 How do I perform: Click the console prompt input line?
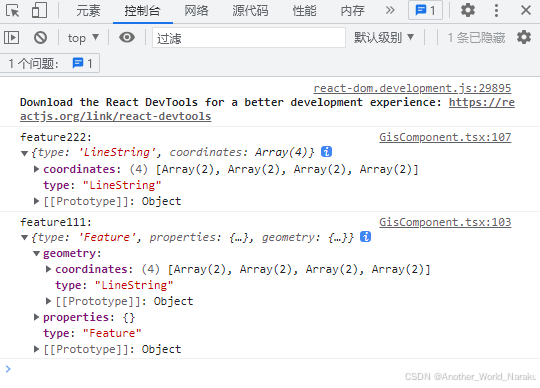point(270,369)
